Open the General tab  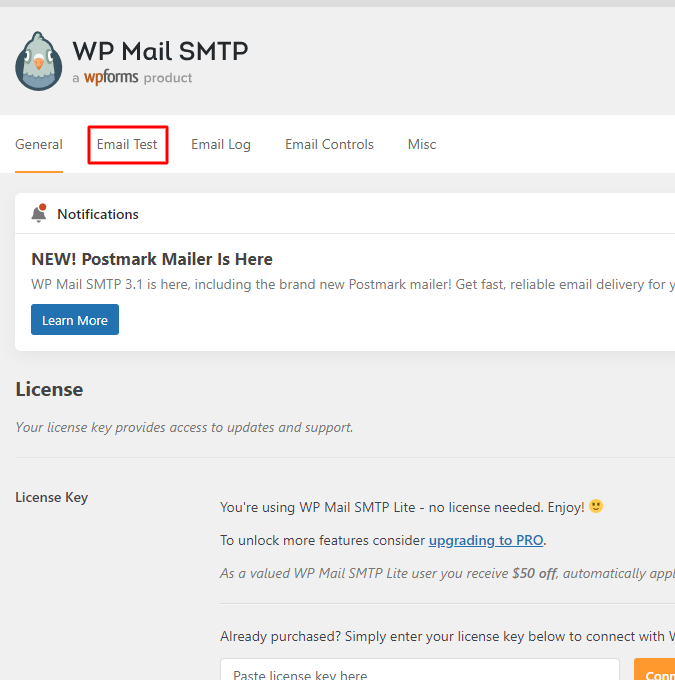[39, 144]
